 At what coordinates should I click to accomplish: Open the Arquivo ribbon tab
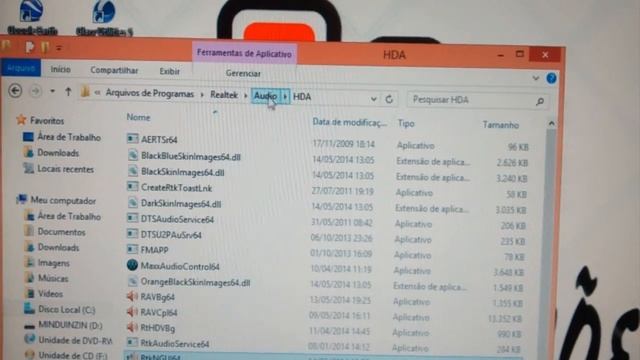click(21, 68)
